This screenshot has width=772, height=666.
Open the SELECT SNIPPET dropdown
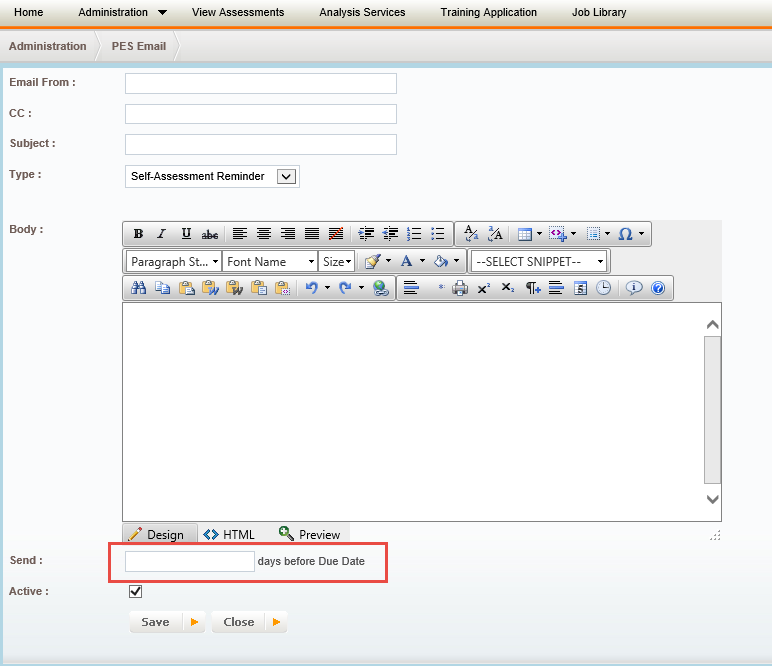[540, 261]
